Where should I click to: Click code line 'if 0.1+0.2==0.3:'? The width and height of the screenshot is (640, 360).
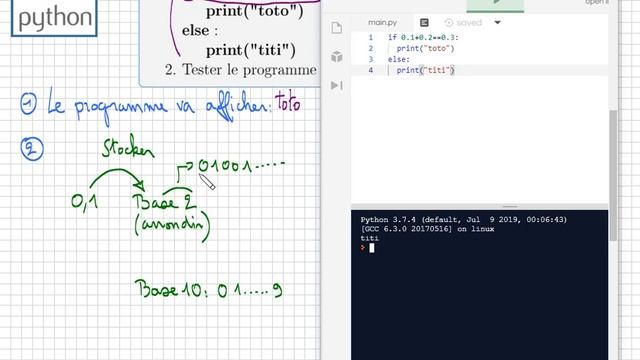(x=423, y=38)
